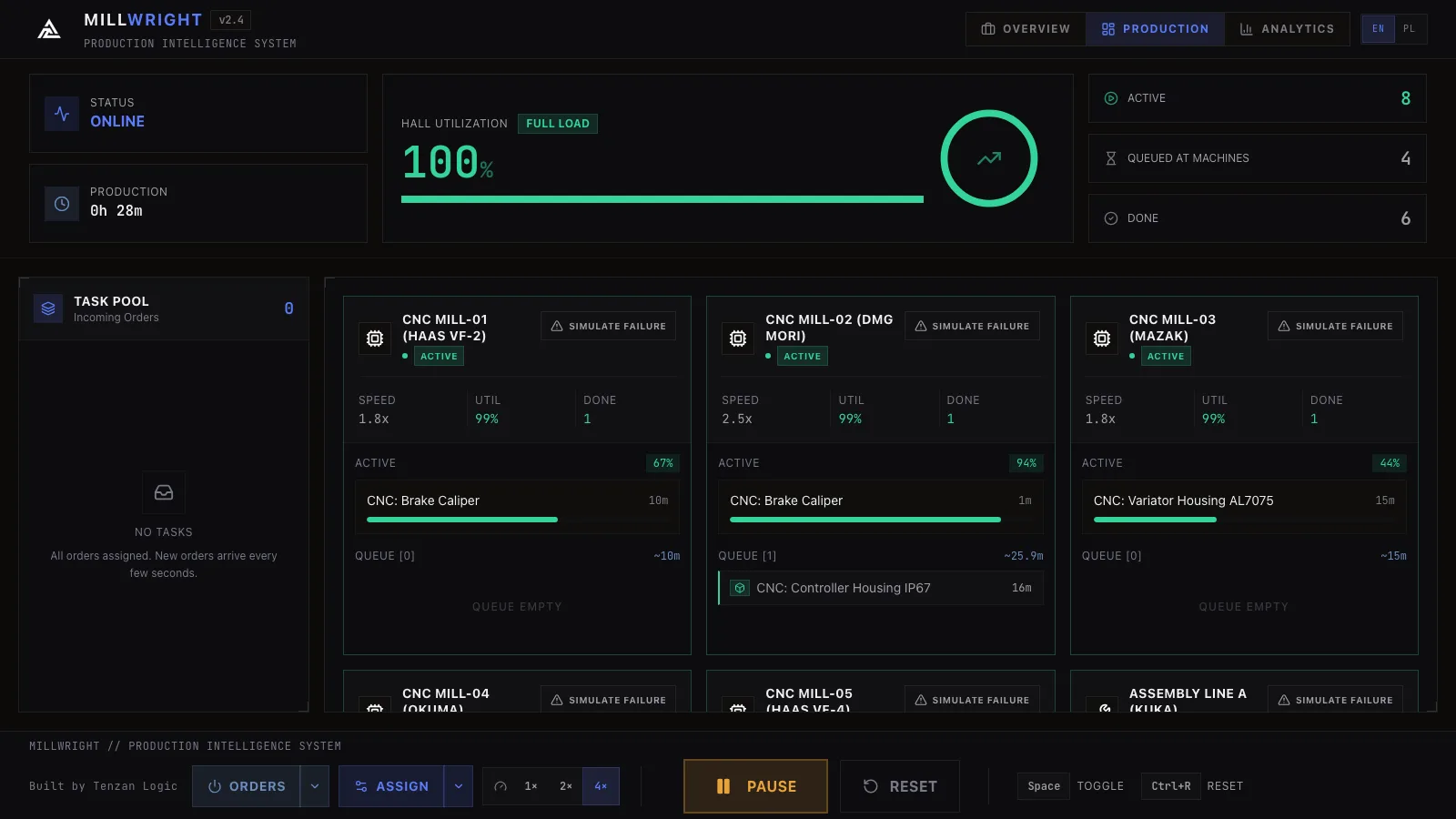The image size is (1456, 819).
Task: Click CNC MILL-03 Variator Housing progress bar
Action: (1244, 520)
